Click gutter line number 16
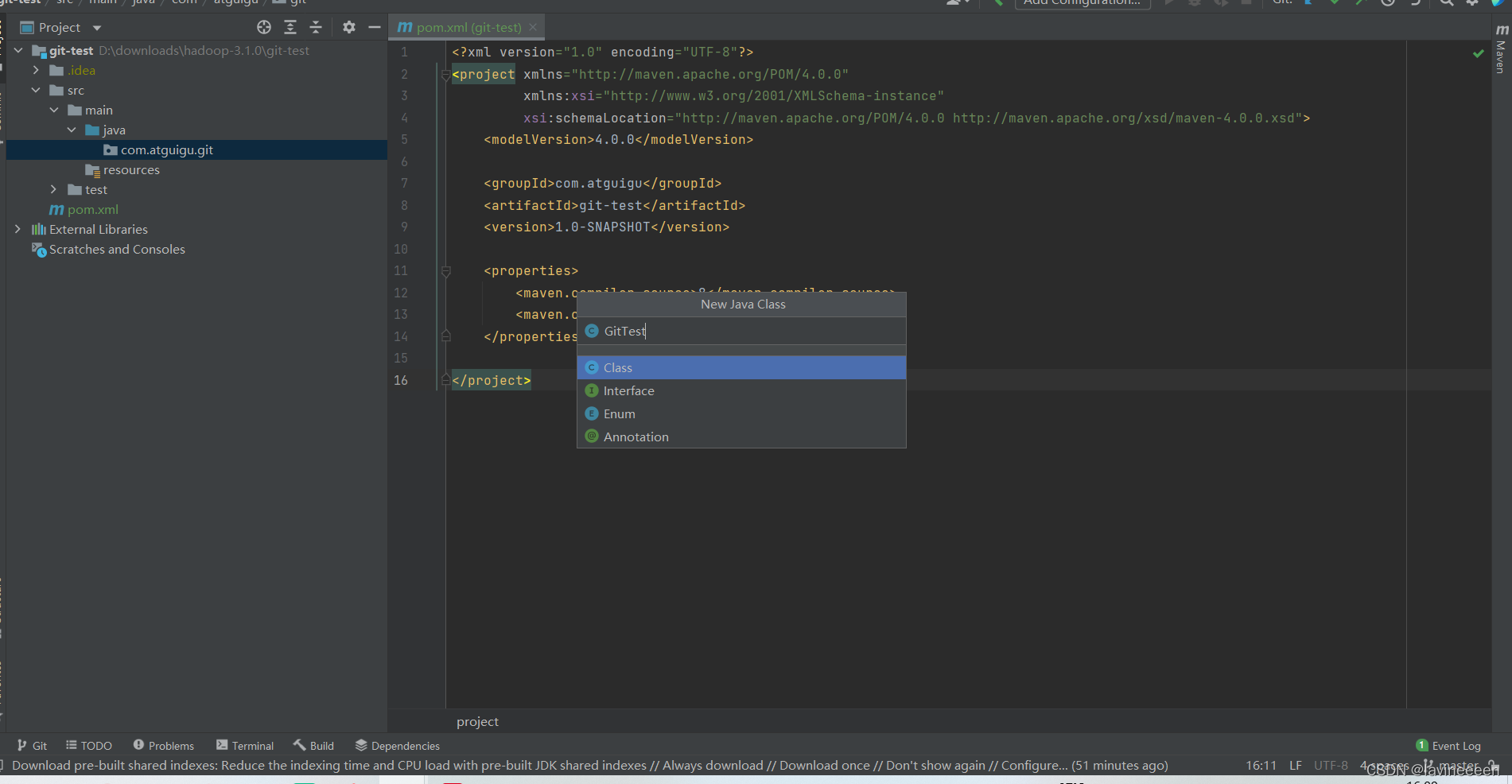Viewport: 1512px width, 784px height. pos(401,380)
